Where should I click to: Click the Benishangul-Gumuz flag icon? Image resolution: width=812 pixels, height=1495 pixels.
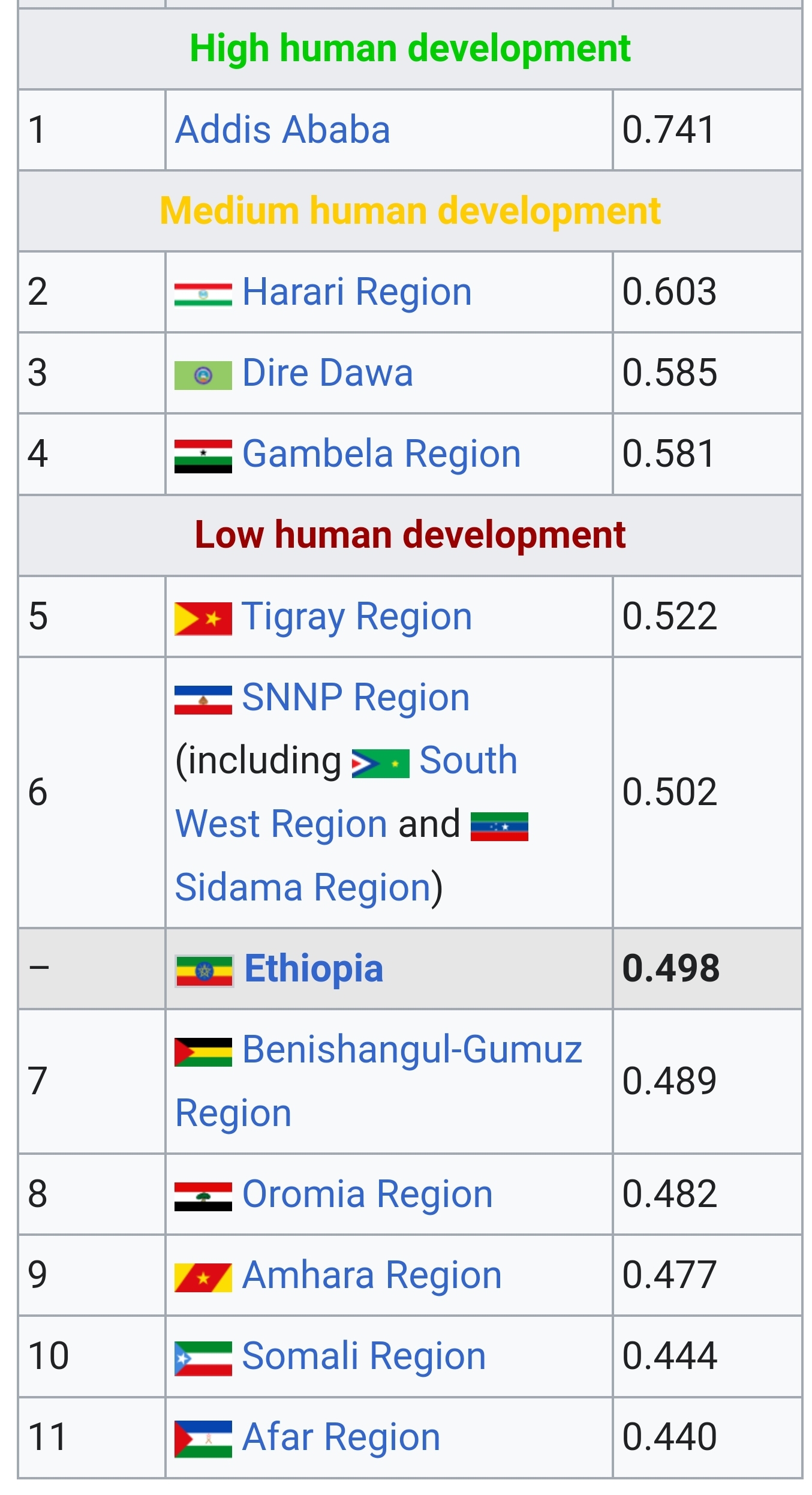click(203, 1052)
